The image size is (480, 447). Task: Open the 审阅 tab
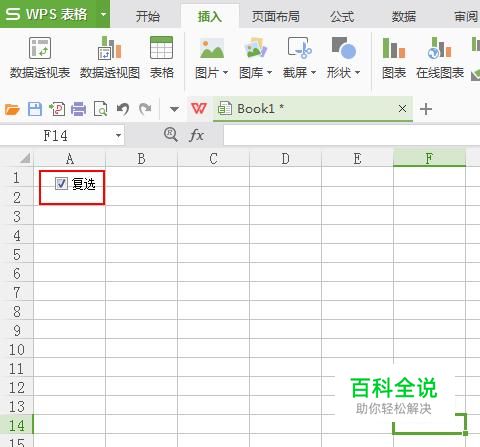(x=466, y=16)
